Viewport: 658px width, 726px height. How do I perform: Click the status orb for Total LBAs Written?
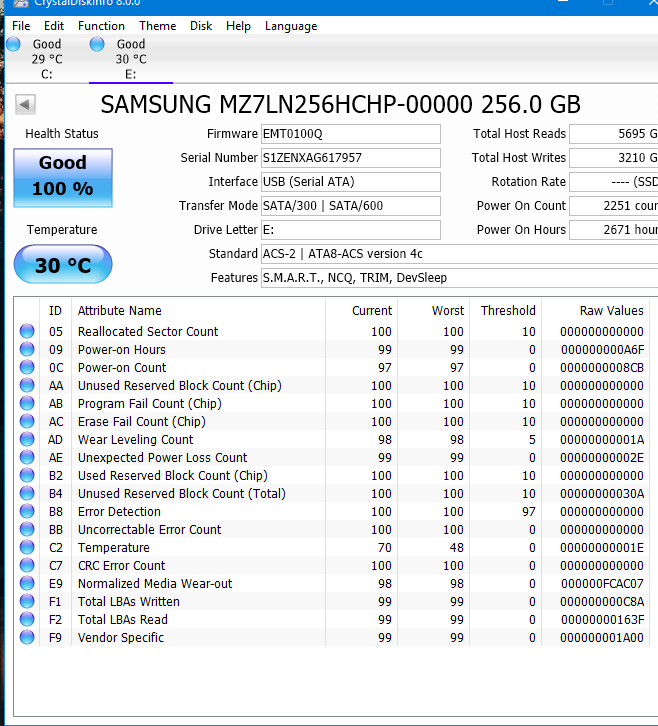(x=27, y=601)
